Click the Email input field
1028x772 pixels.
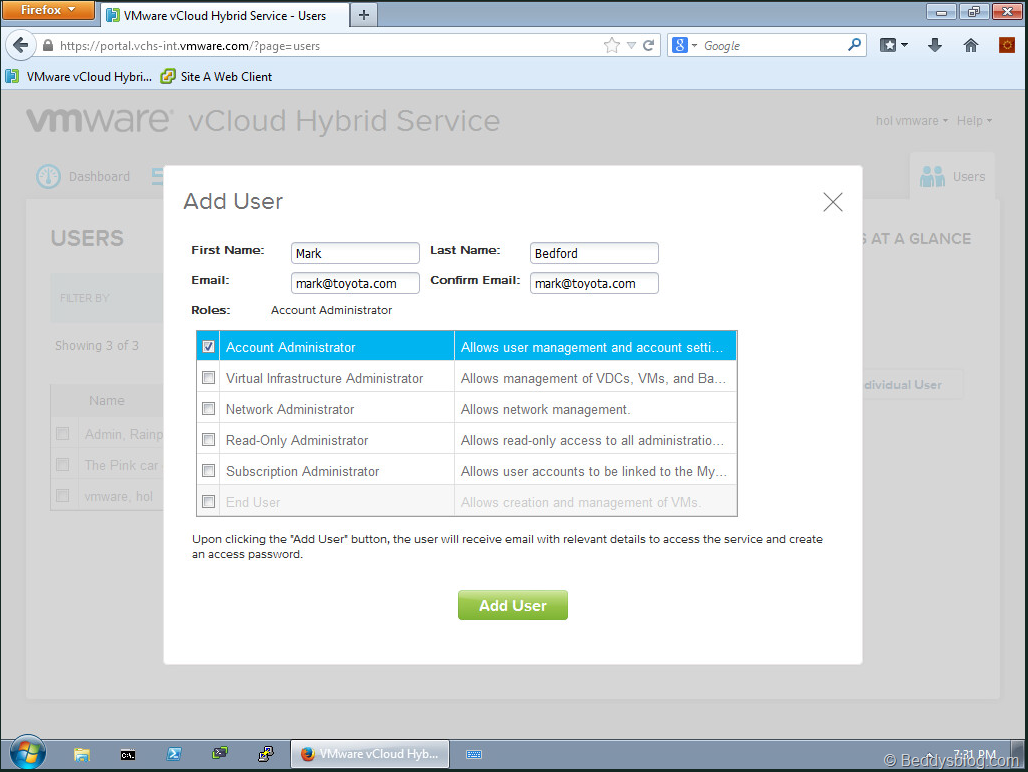[x=355, y=283]
